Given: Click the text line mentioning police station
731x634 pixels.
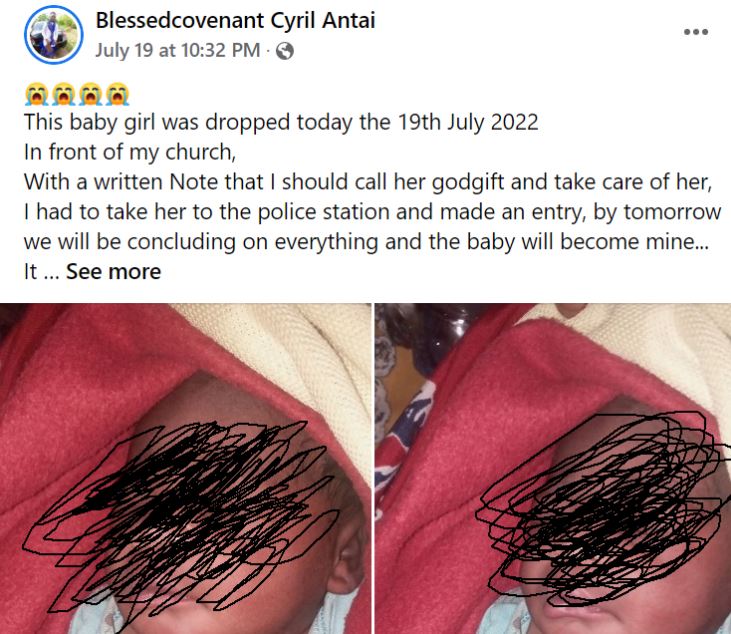Looking at the screenshot, I should click(372, 212).
